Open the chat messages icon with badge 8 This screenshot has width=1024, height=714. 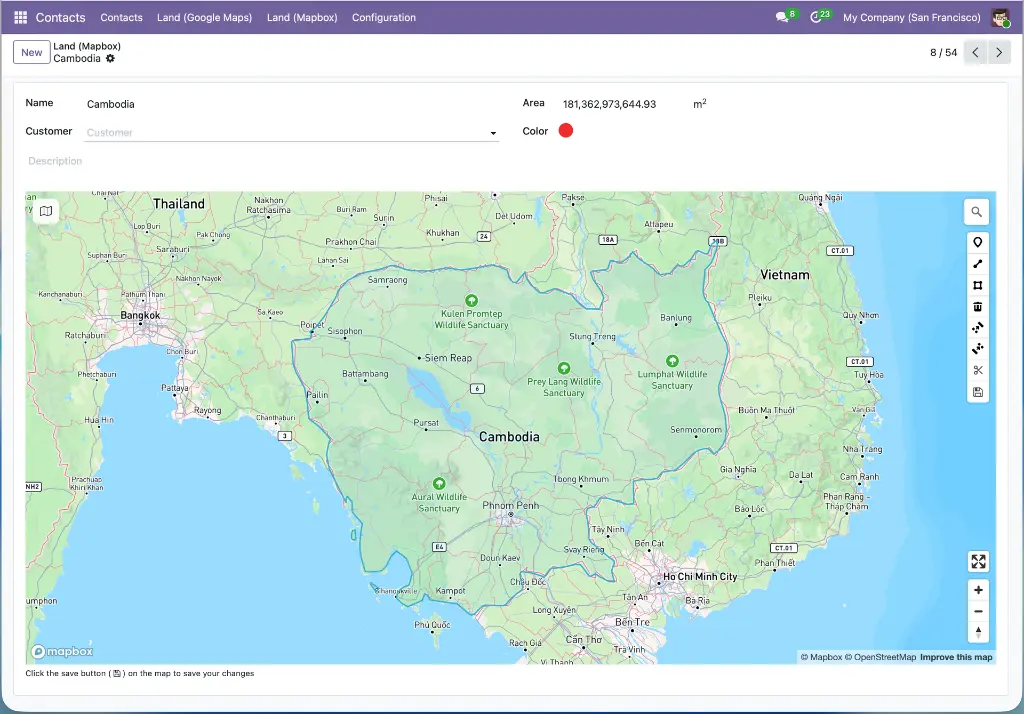click(782, 18)
